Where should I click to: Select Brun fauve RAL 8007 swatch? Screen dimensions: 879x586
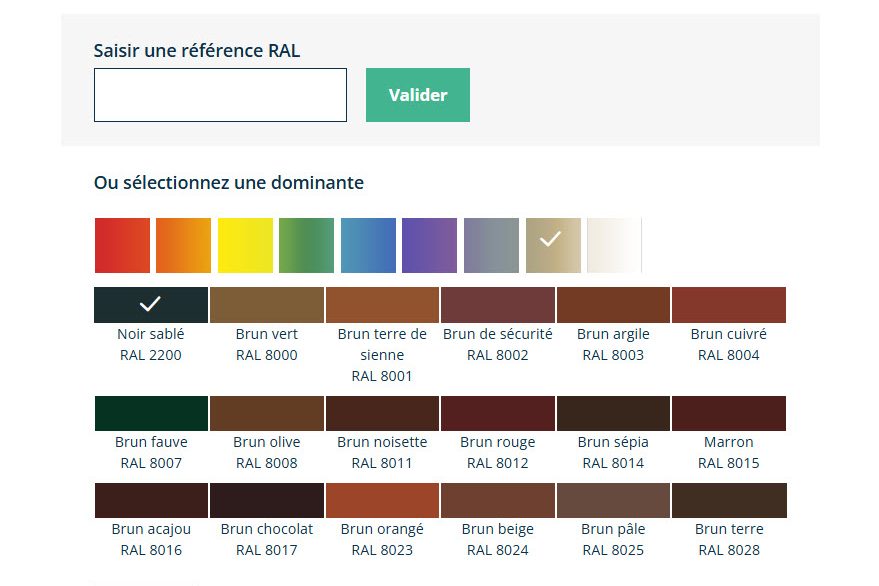pos(151,413)
